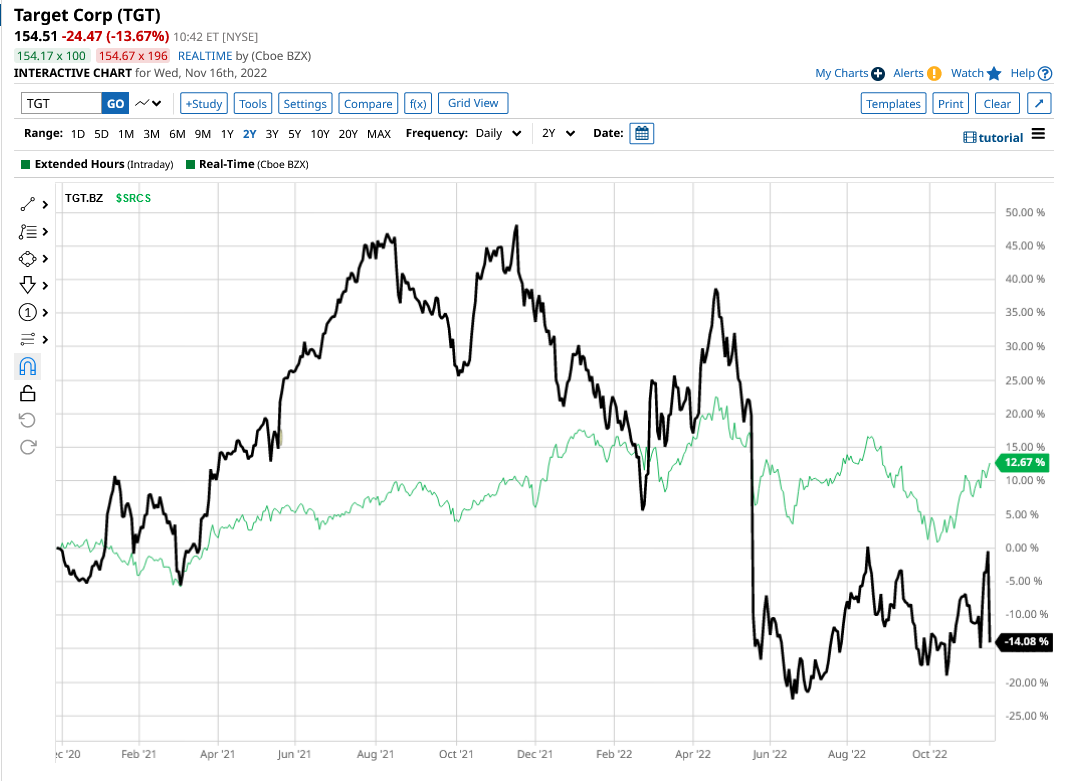Select the active 2Y range
This screenshot has width=1083, height=781.
pyautogui.click(x=249, y=134)
